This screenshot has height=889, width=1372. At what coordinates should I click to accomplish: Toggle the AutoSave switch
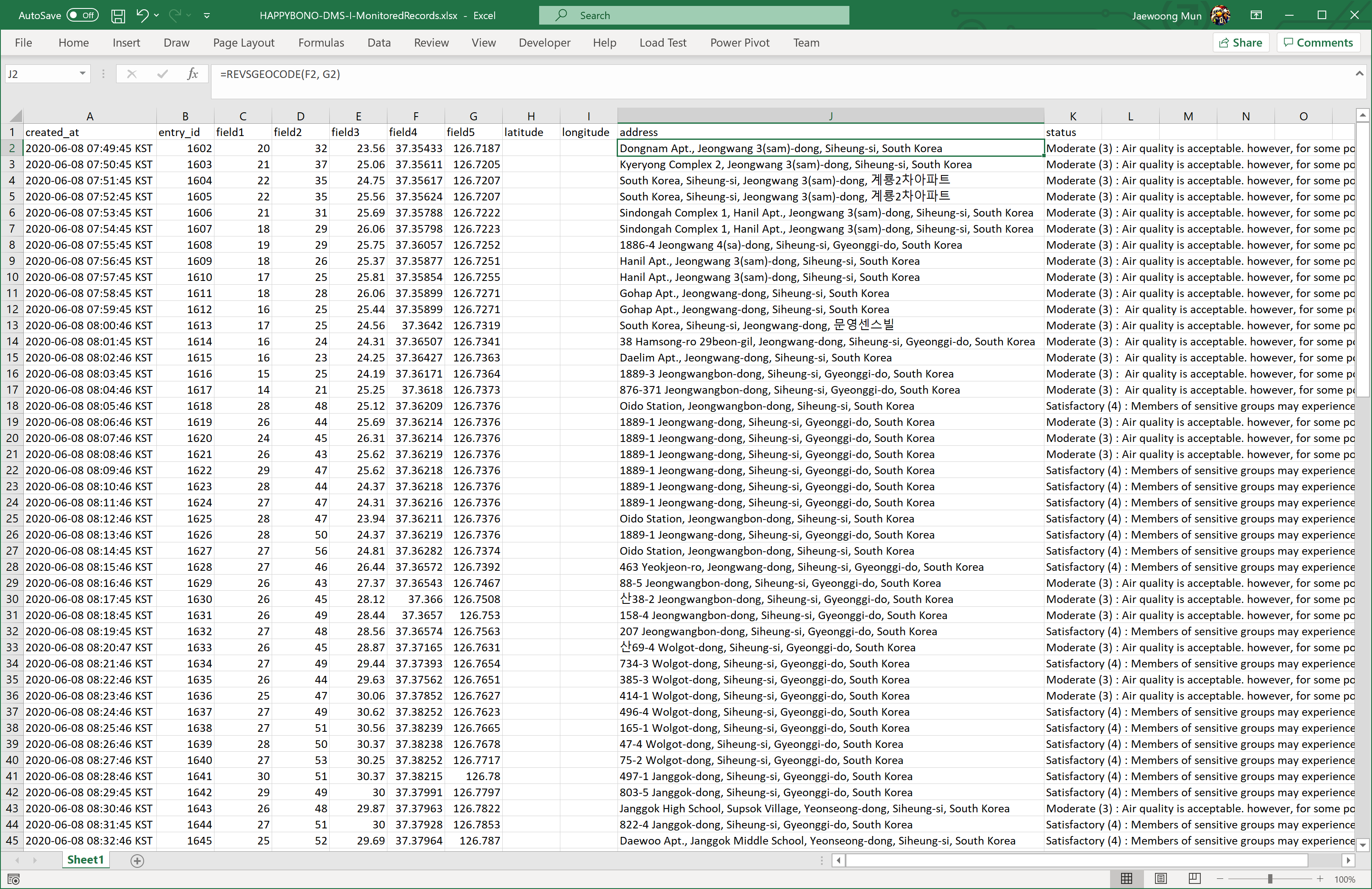82,16
